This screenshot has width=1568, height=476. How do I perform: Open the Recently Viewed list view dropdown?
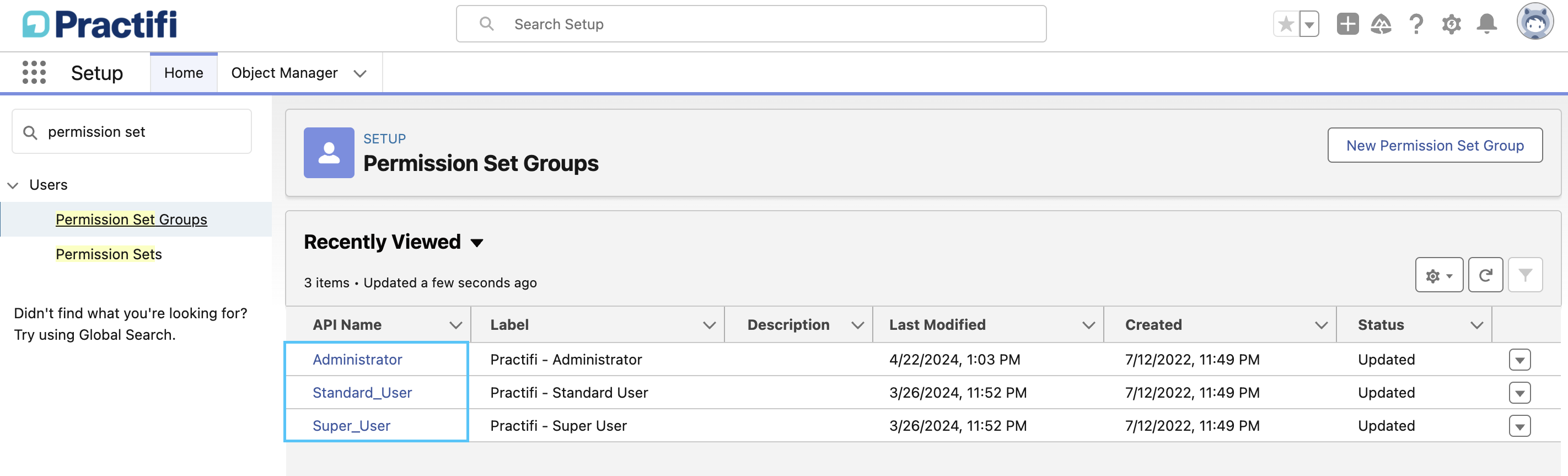point(477,242)
